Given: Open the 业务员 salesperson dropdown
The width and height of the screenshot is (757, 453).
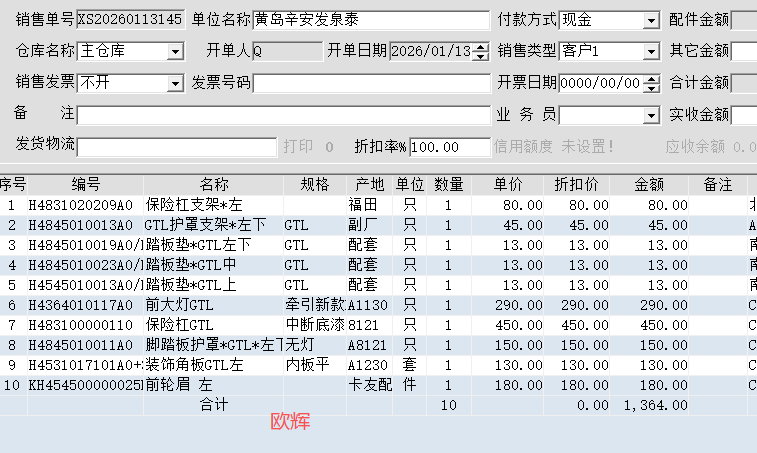Looking at the screenshot, I should pyautogui.click(x=651, y=115).
